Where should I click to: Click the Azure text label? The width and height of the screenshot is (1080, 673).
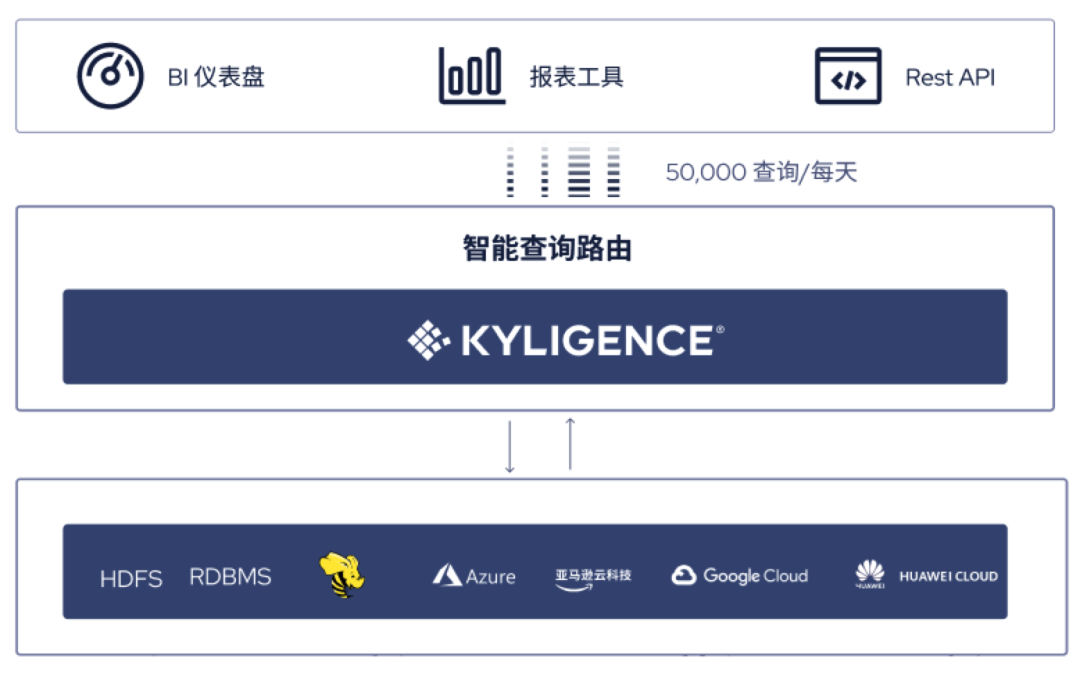(490, 577)
